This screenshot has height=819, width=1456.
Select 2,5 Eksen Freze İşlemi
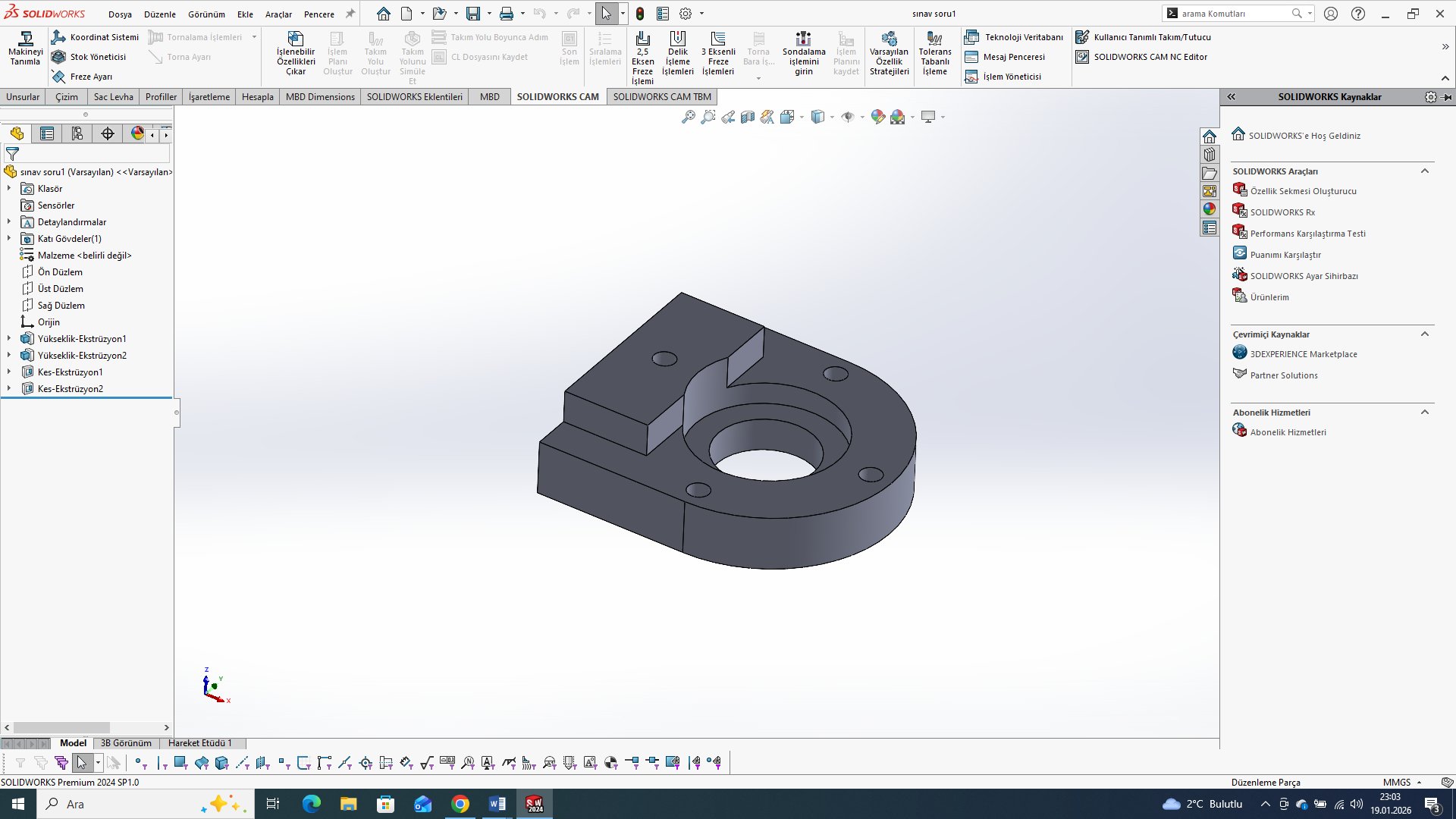(x=642, y=39)
